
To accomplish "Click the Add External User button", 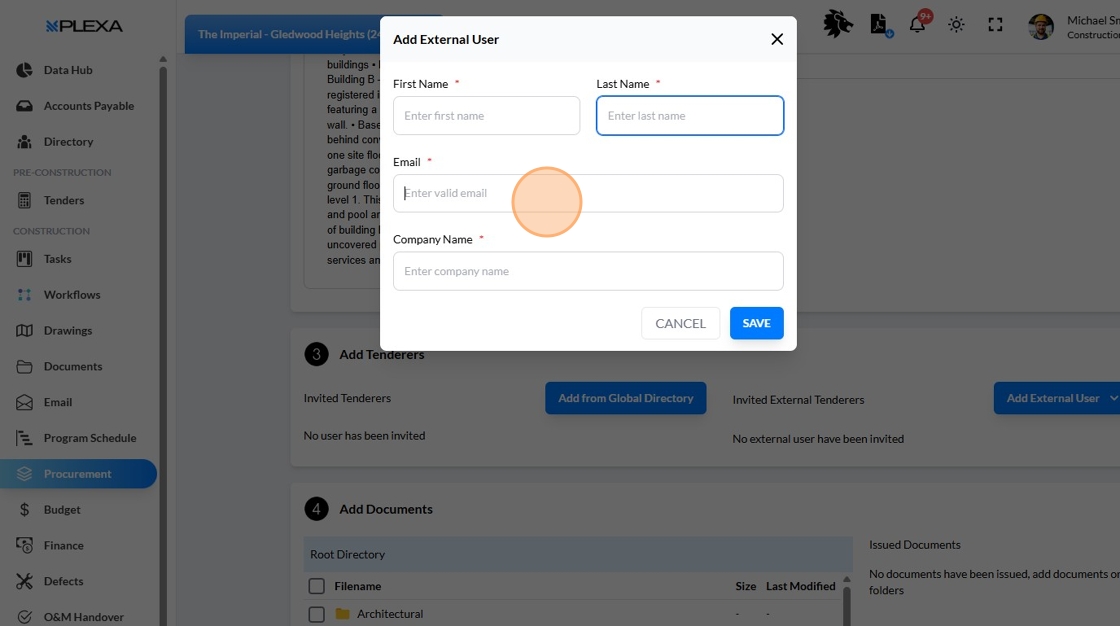I will click(1052, 398).
